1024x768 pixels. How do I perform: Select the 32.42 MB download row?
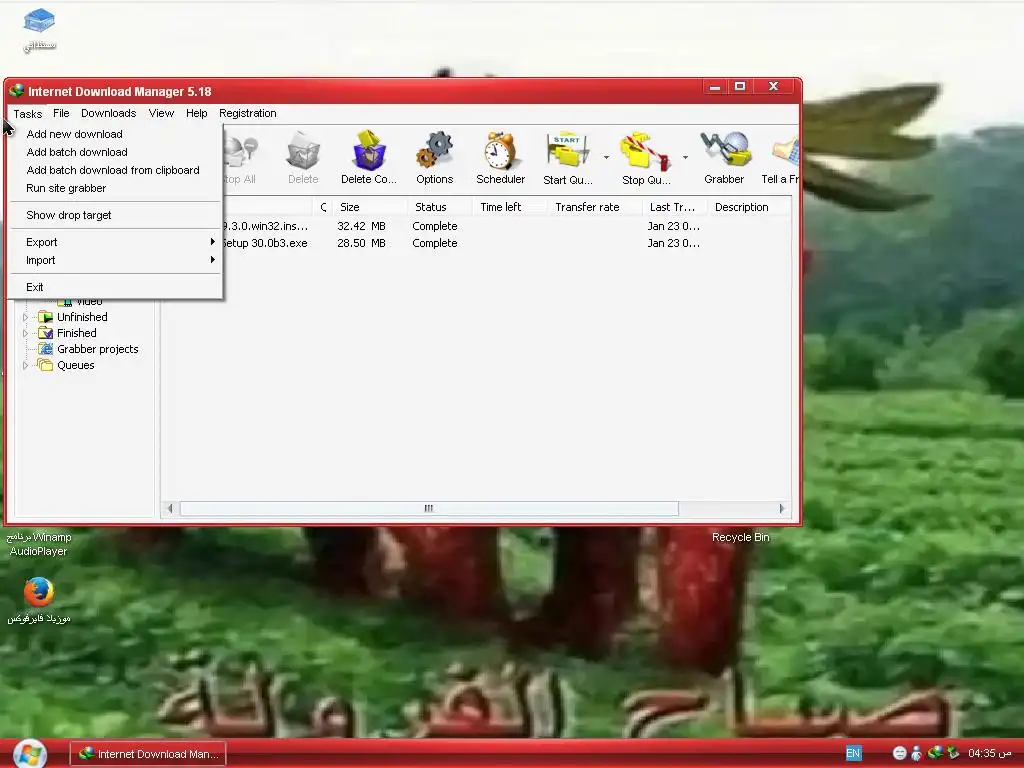click(x=507, y=226)
